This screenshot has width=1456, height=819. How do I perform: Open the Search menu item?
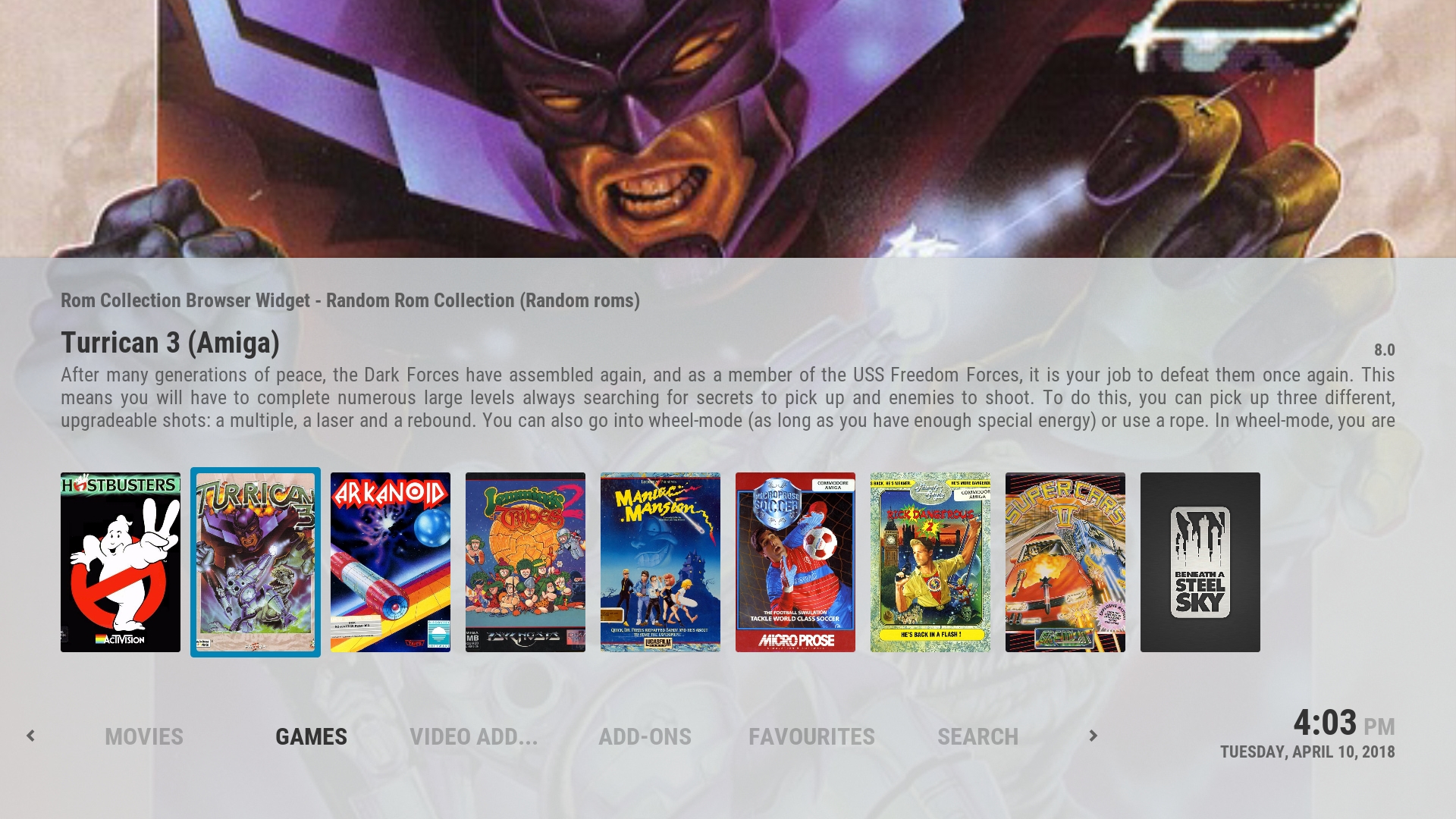978,736
